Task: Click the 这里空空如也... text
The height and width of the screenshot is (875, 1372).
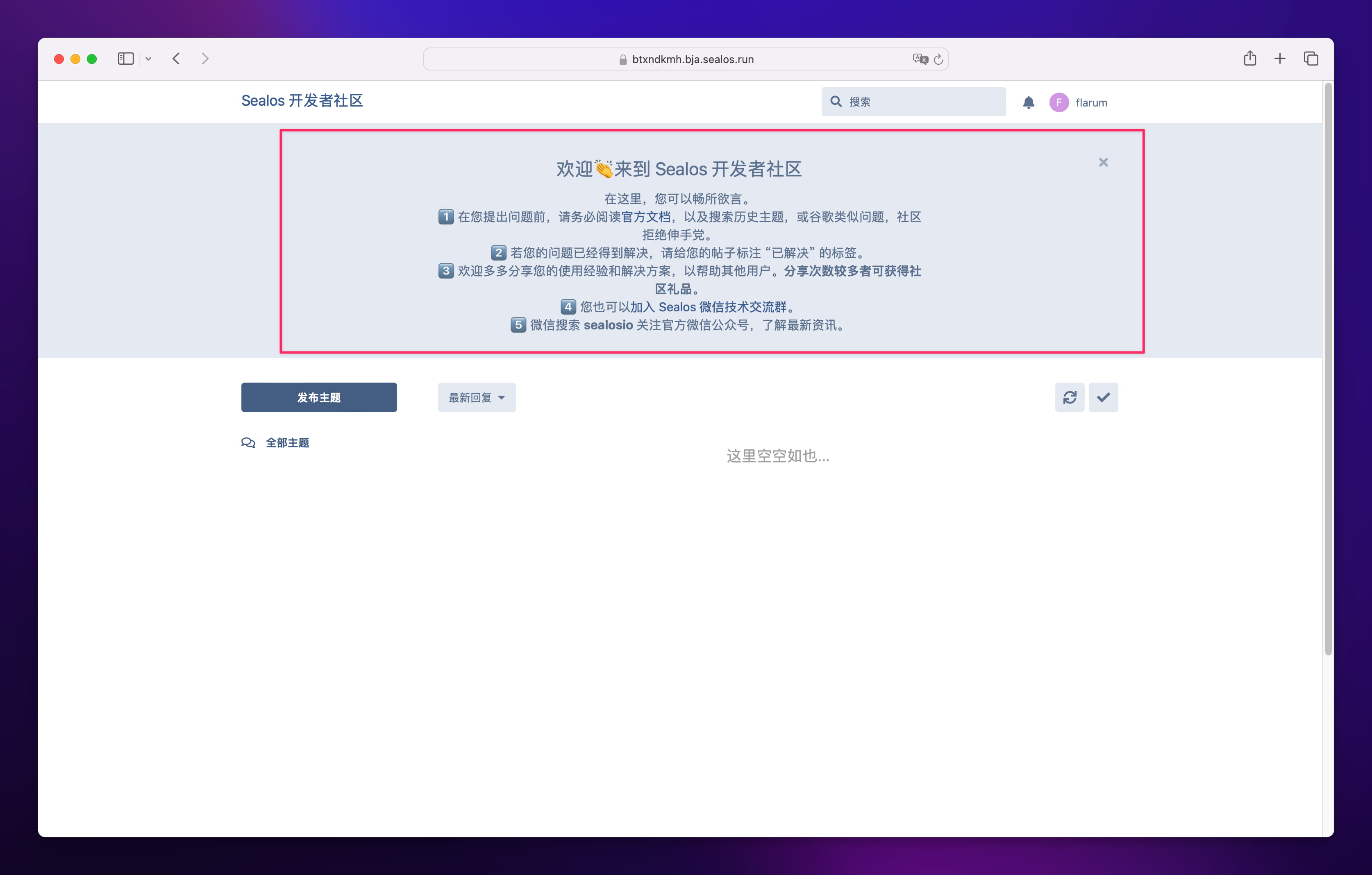Action: tap(778, 456)
